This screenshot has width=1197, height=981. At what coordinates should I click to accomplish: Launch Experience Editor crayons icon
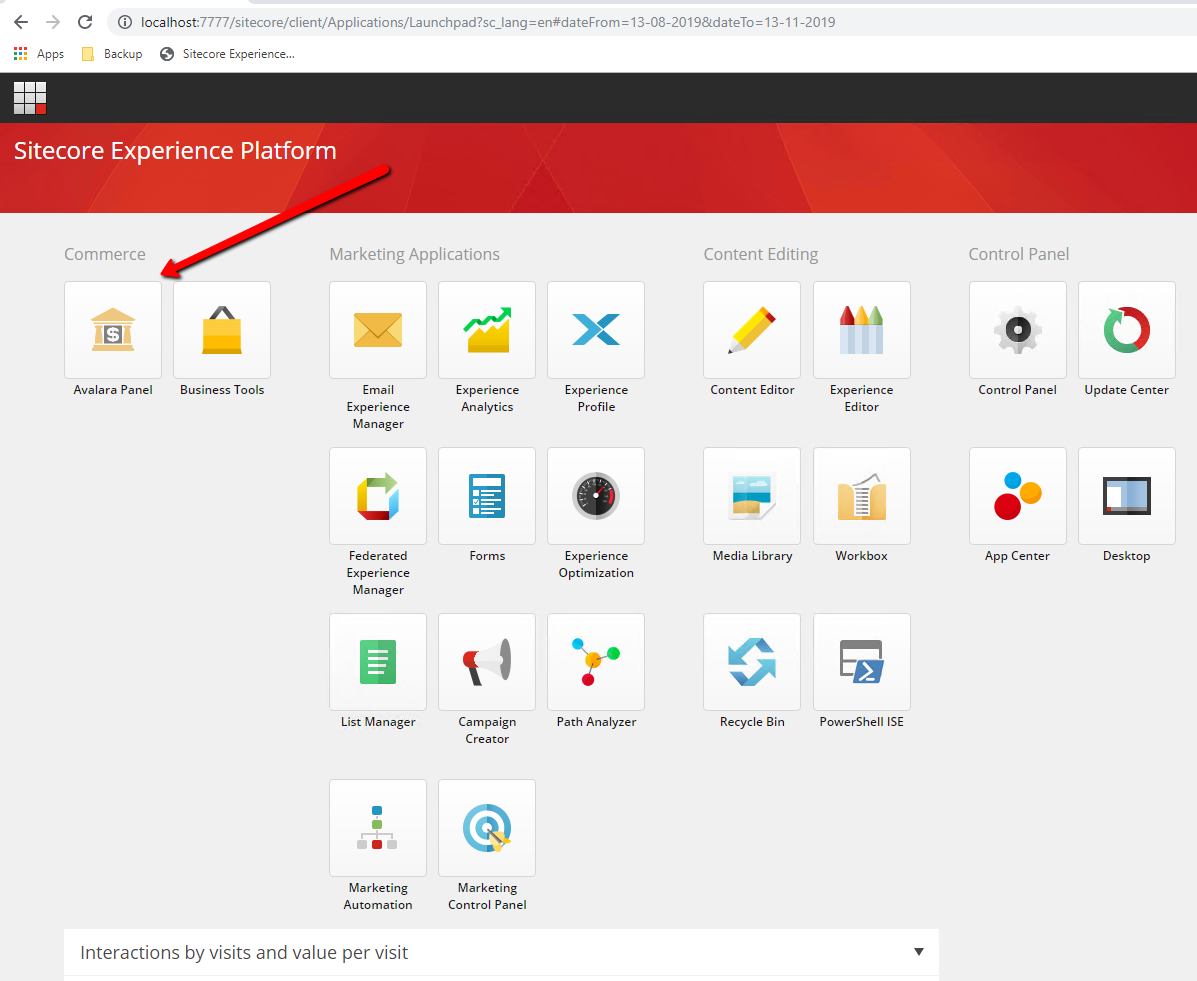click(x=862, y=330)
